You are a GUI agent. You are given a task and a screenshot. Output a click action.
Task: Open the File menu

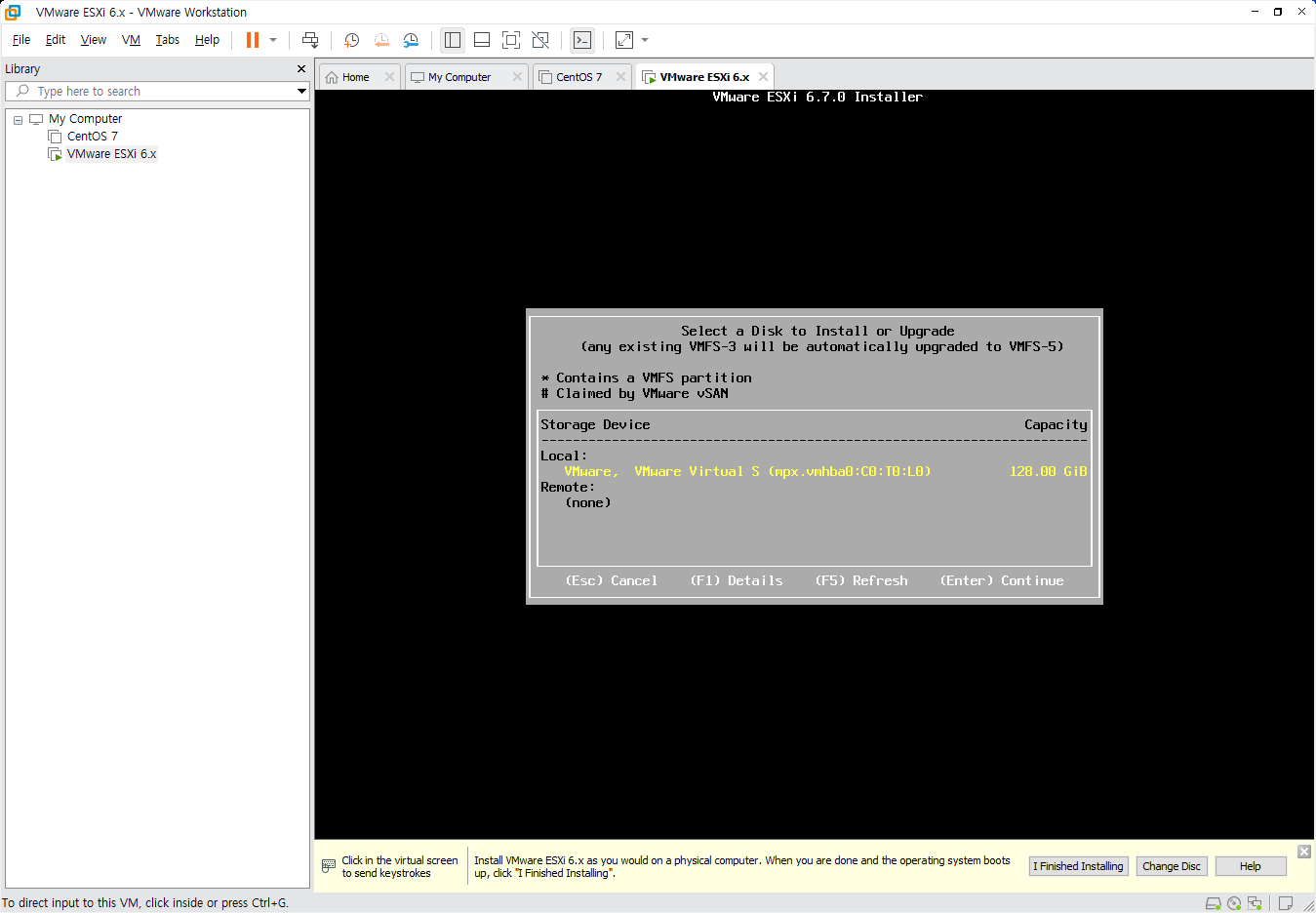pos(21,40)
